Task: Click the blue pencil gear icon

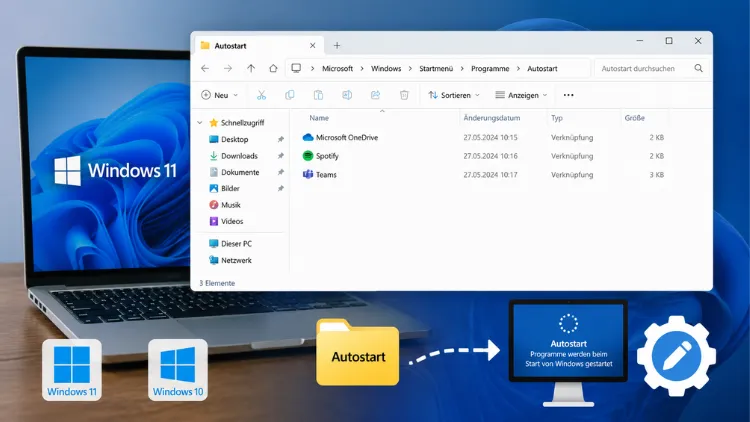Action: 676,355
